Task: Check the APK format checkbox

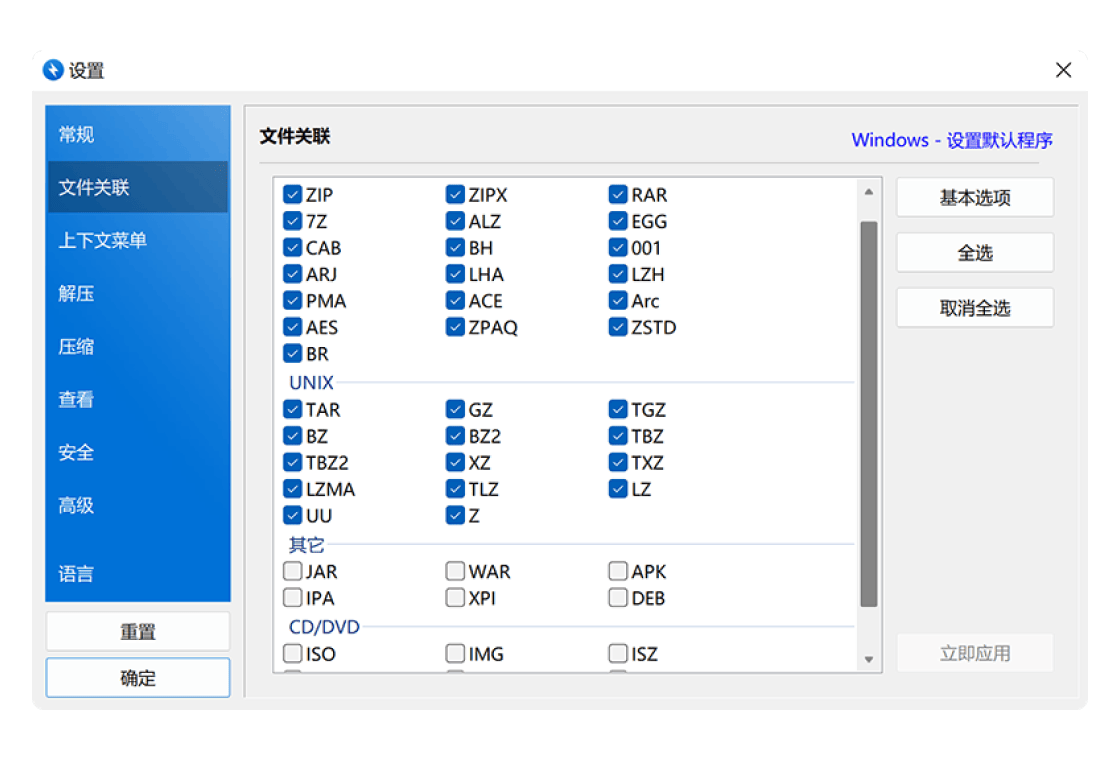Action: (x=618, y=572)
